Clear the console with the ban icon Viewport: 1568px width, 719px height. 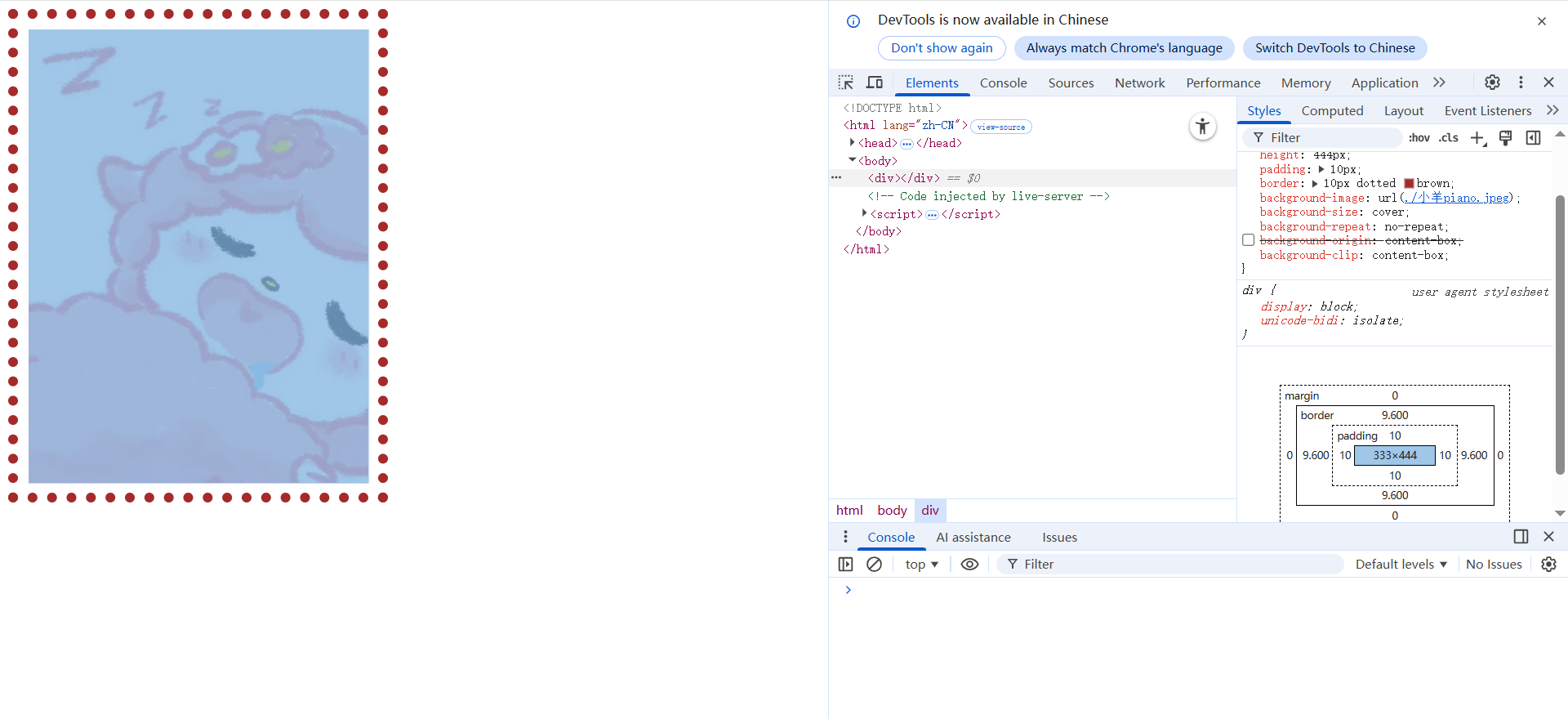[874, 565]
